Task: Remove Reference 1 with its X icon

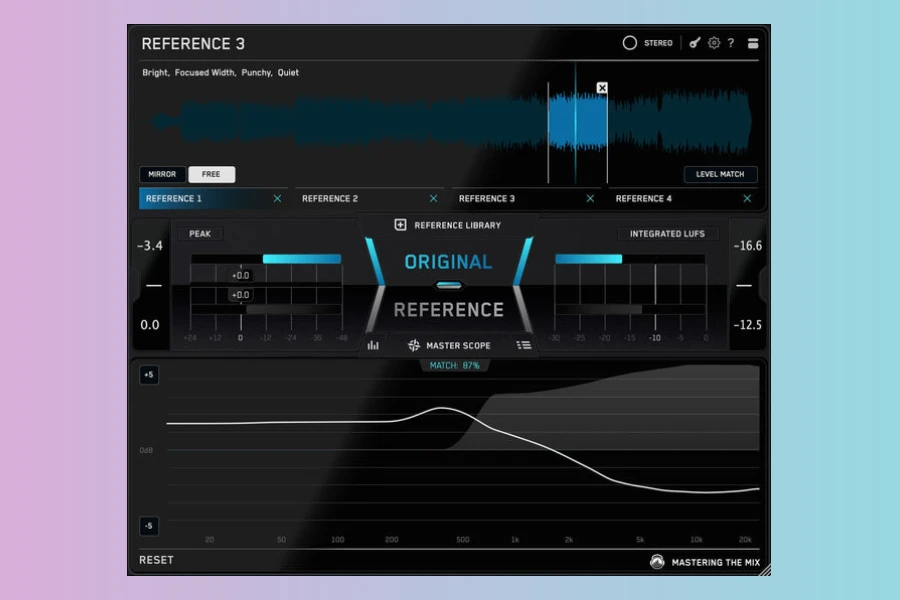Action: [x=277, y=199]
